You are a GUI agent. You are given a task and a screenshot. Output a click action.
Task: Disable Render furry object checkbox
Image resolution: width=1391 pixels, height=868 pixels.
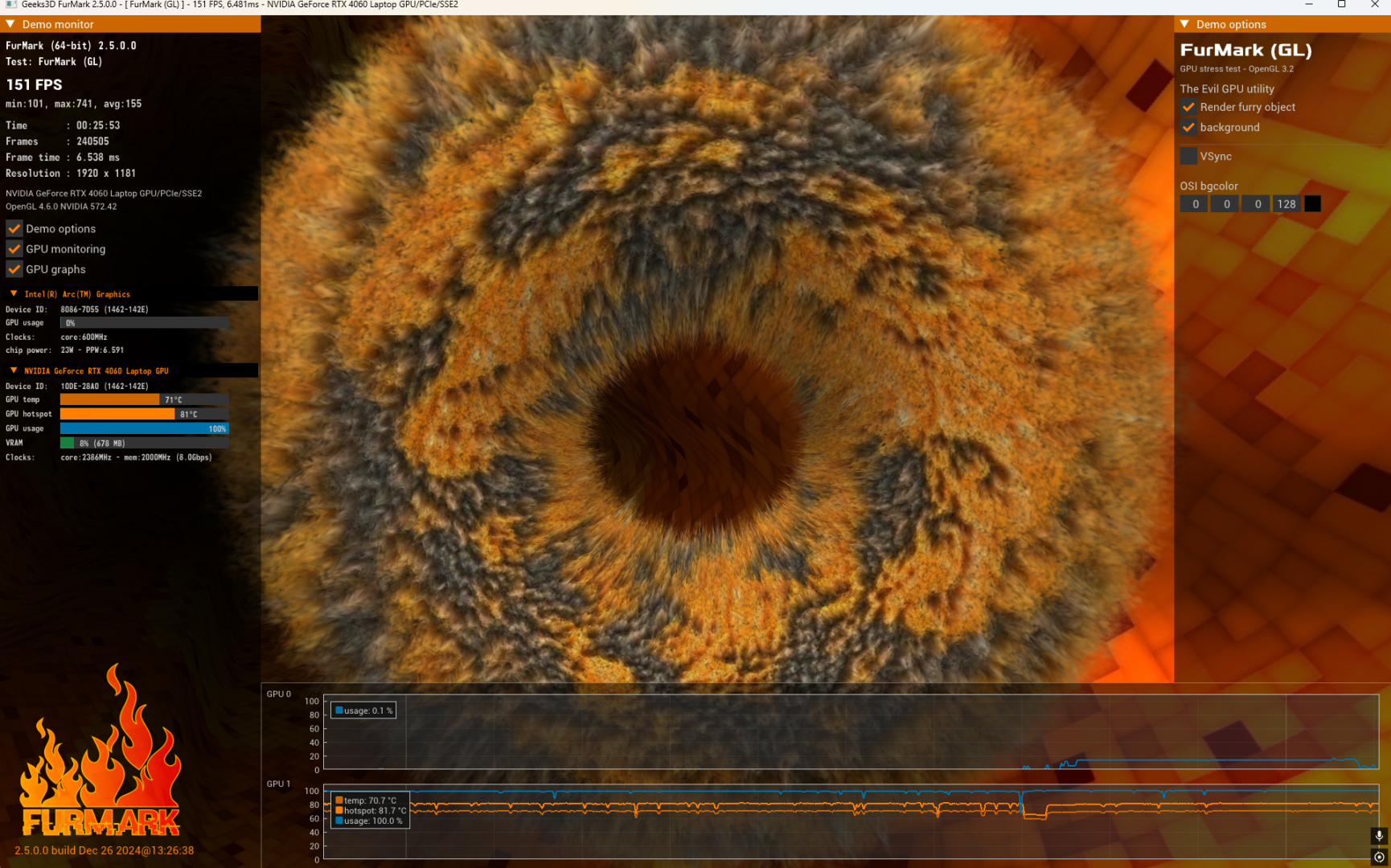1188,107
